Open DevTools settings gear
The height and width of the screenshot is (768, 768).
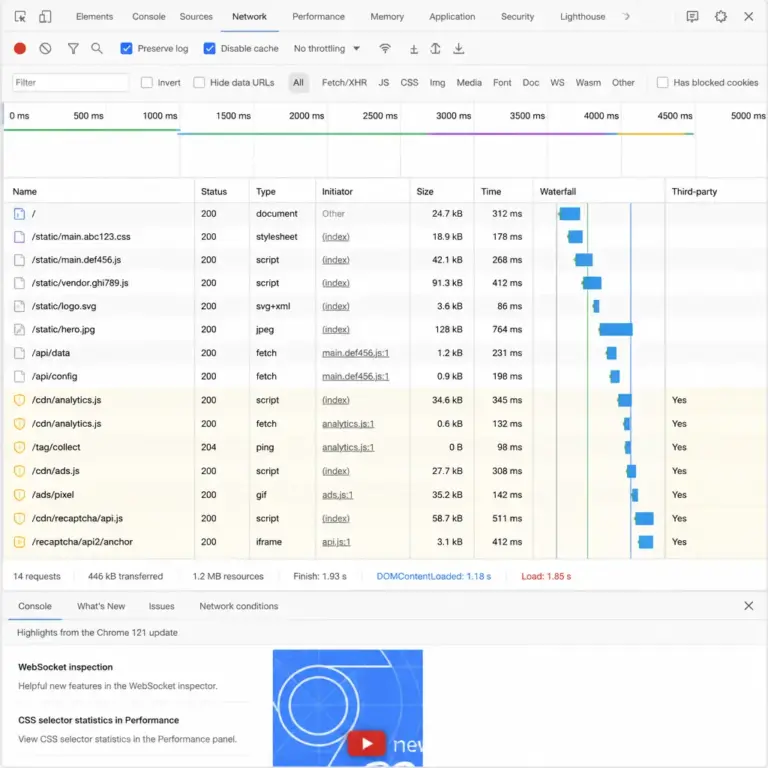click(720, 17)
